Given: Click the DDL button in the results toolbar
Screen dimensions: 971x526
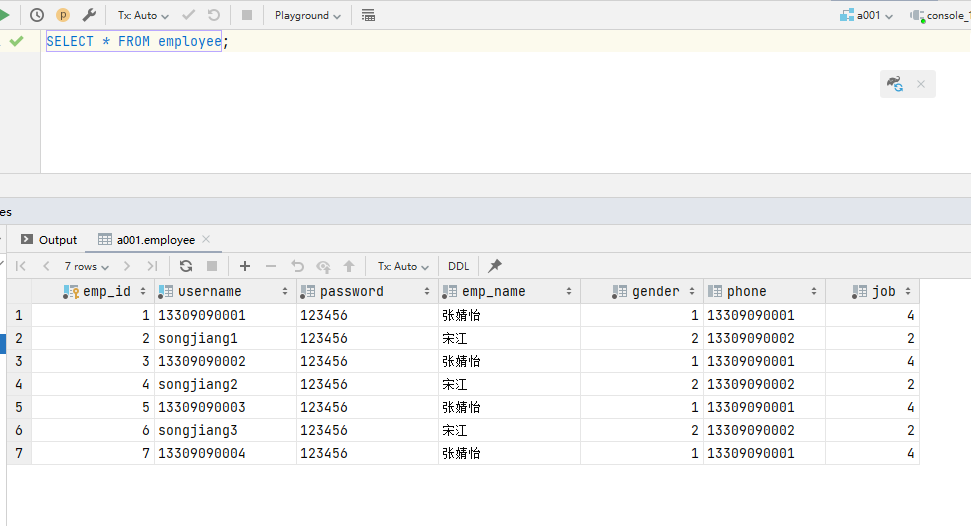Looking at the screenshot, I should click(x=458, y=266).
